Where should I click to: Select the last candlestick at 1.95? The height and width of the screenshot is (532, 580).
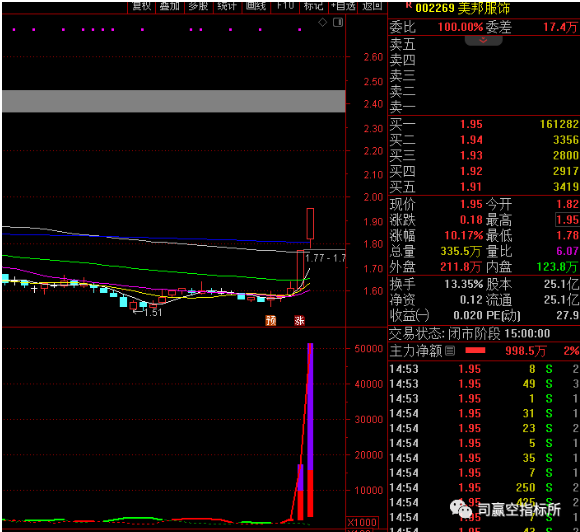click(x=310, y=224)
